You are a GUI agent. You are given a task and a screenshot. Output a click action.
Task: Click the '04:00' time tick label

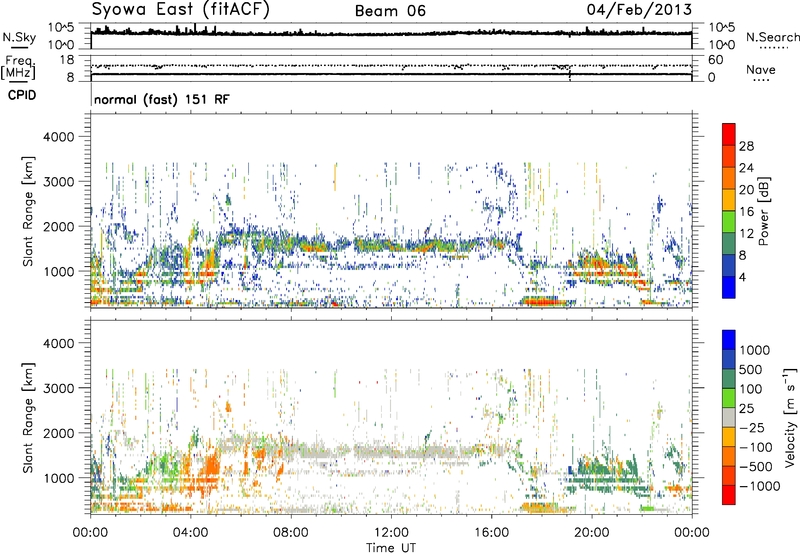[x=190, y=533]
